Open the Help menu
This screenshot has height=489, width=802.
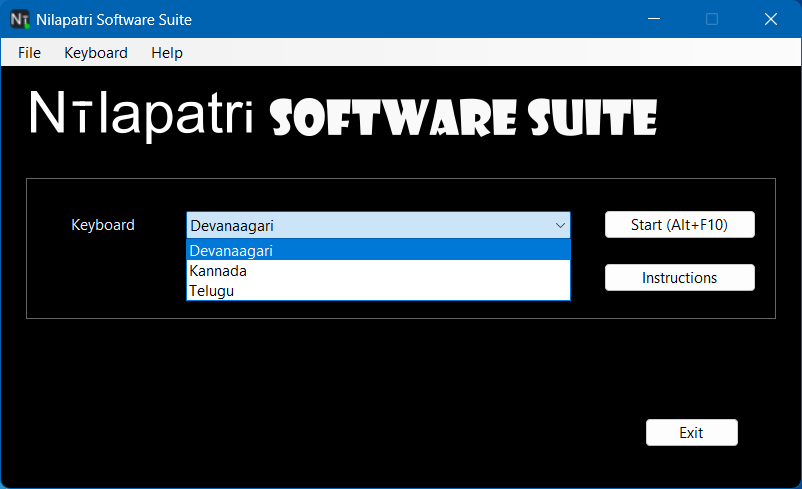point(167,53)
